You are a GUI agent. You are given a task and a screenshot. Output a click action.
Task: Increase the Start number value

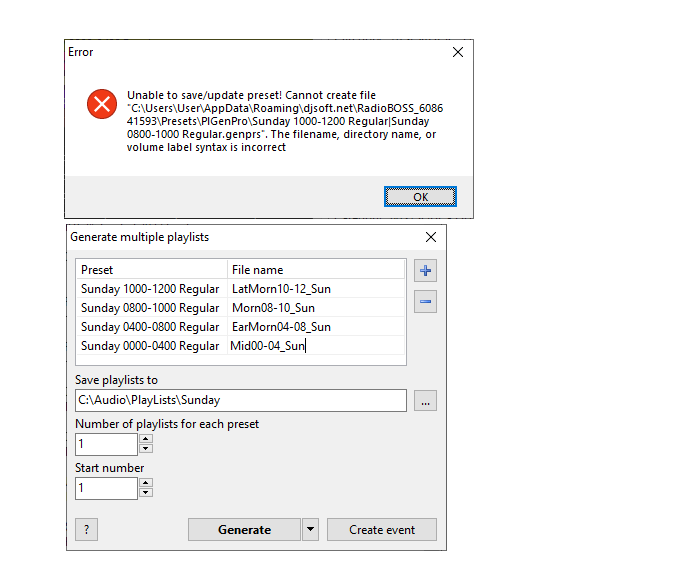(146, 483)
